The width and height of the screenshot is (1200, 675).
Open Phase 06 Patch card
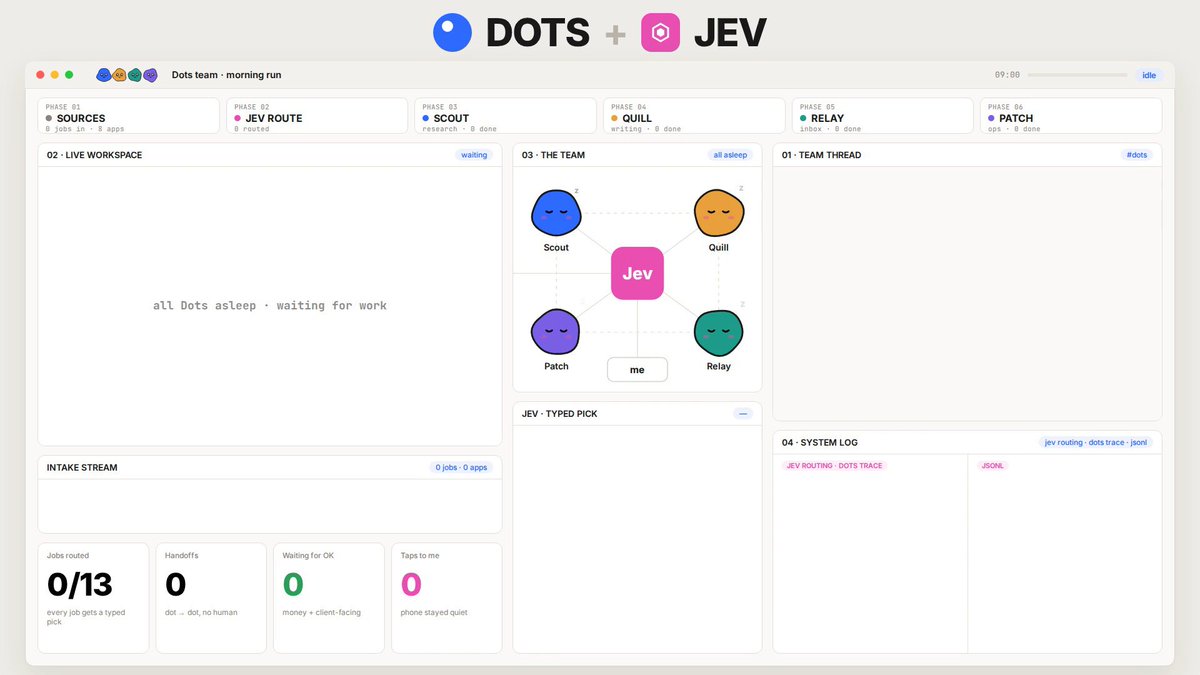[1071, 116]
